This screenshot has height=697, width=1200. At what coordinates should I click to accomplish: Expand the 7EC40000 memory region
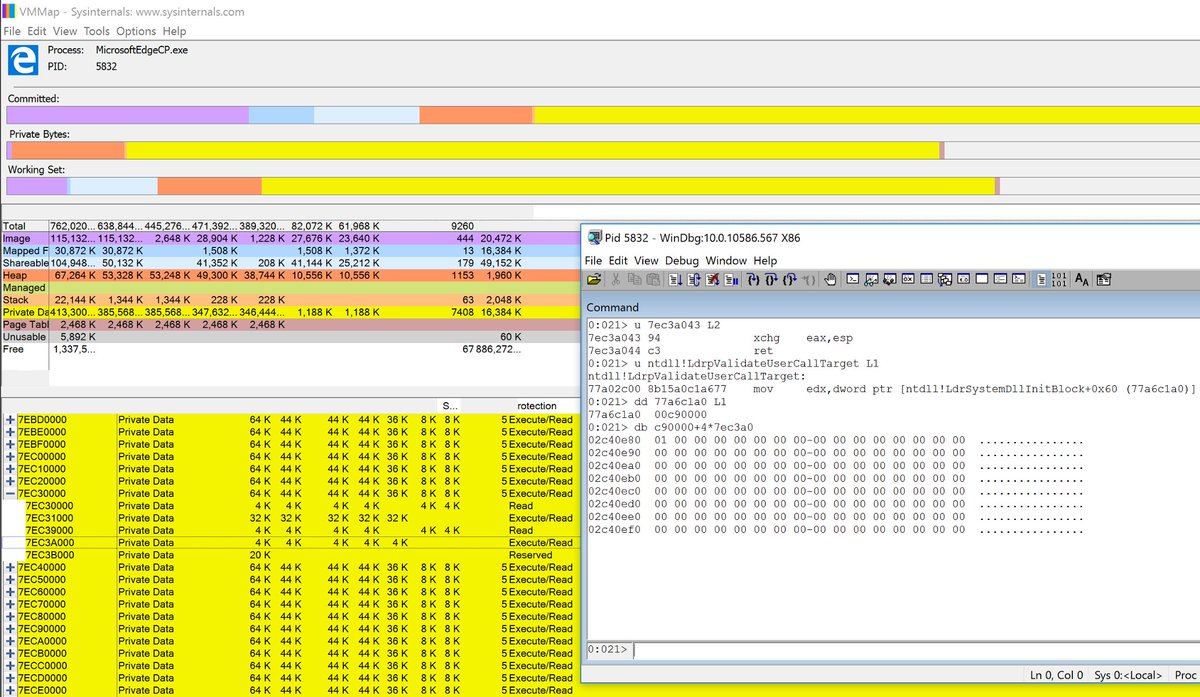point(10,567)
